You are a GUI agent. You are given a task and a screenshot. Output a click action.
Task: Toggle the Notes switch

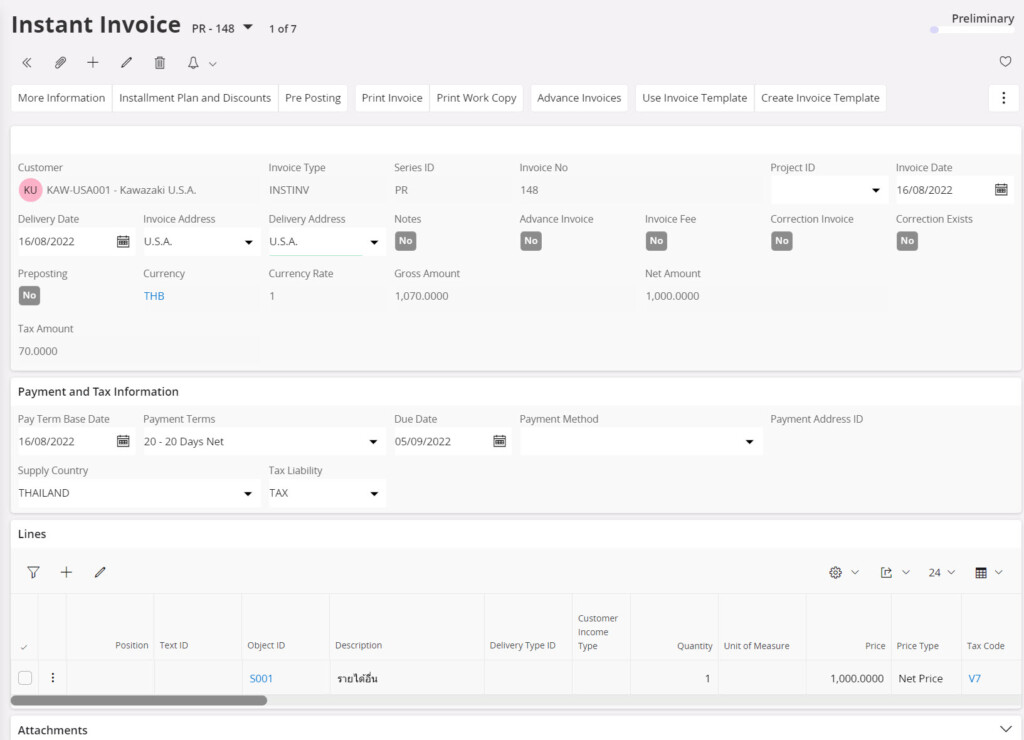point(405,241)
